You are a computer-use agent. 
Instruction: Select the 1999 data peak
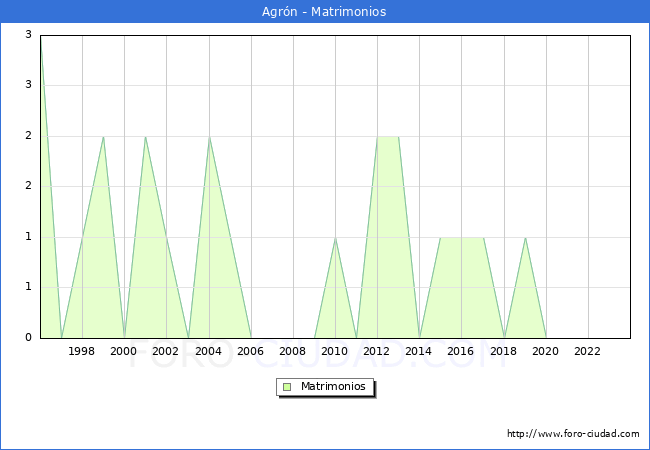click(x=103, y=137)
